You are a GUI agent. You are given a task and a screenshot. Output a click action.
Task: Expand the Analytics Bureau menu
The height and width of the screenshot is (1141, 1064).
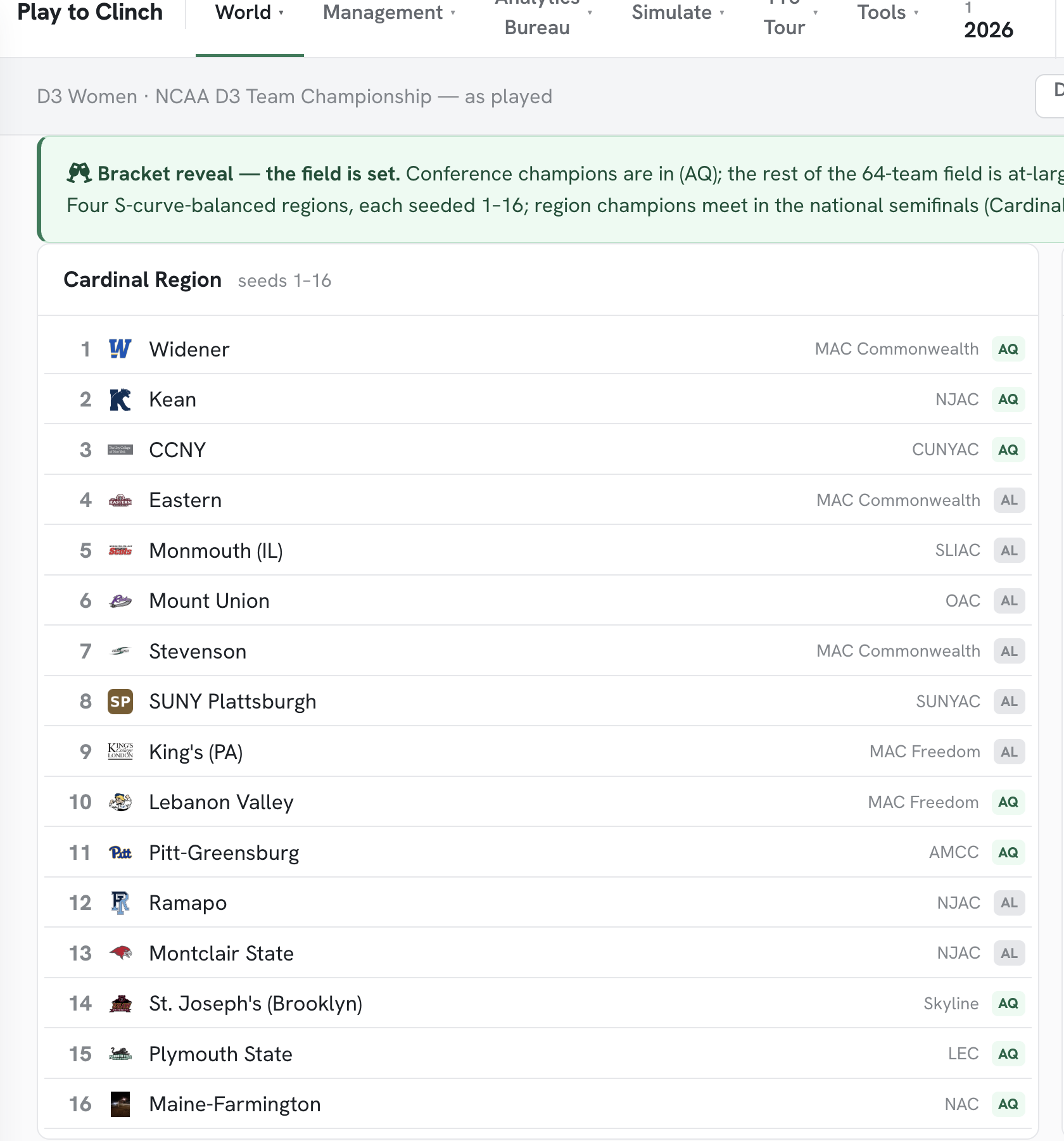point(543,16)
